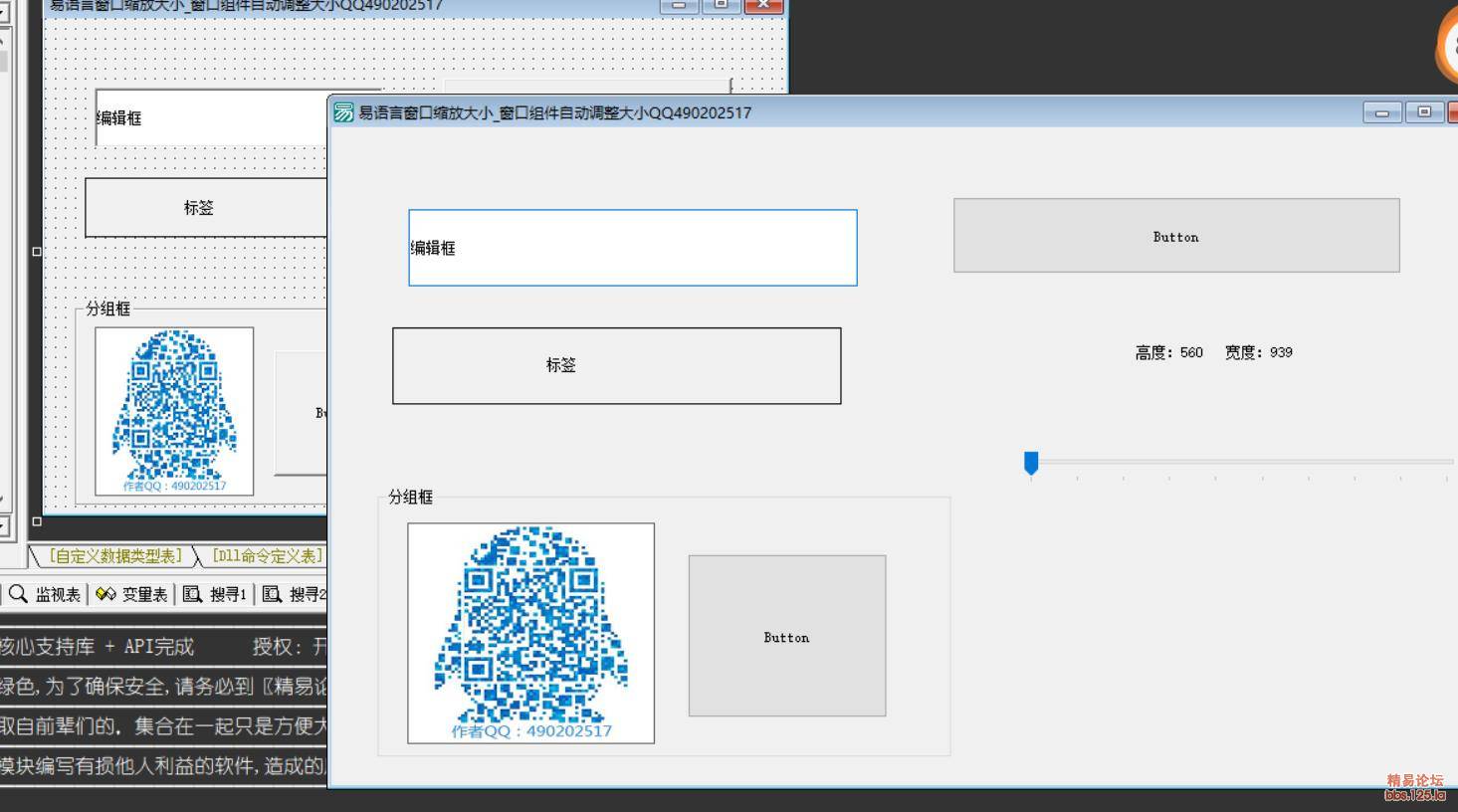Click the 宽度: 939 text
The height and width of the screenshot is (812, 1458).
[1259, 352]
